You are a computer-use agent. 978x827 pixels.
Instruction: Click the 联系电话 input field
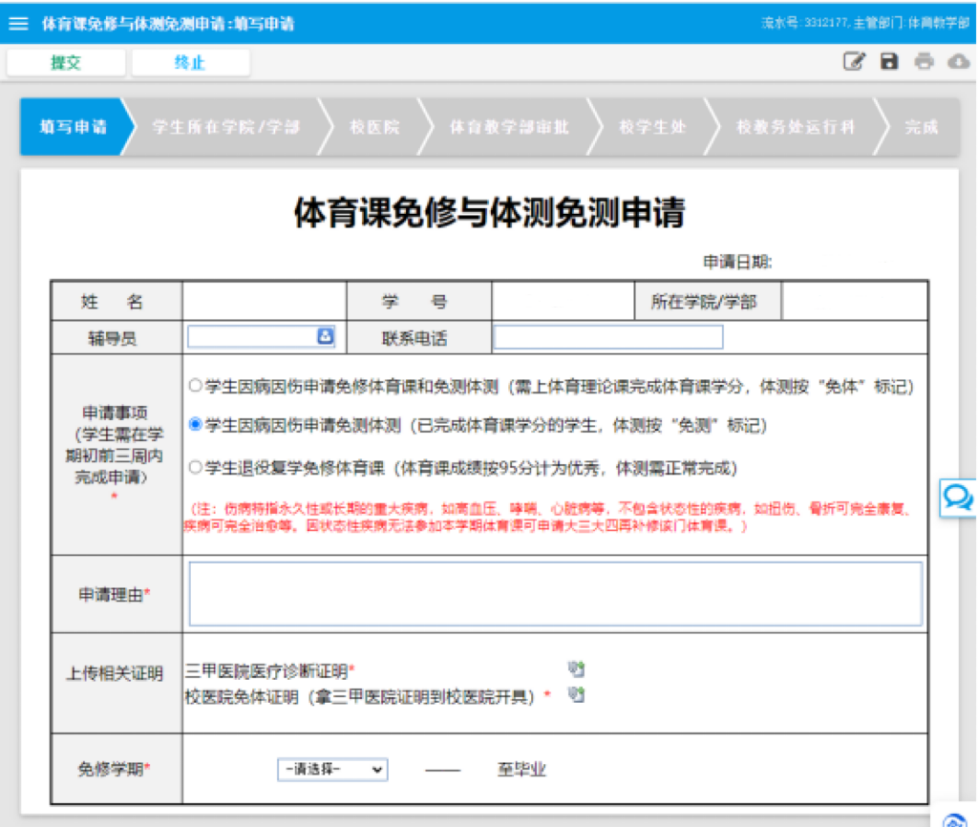coord(607,337)
